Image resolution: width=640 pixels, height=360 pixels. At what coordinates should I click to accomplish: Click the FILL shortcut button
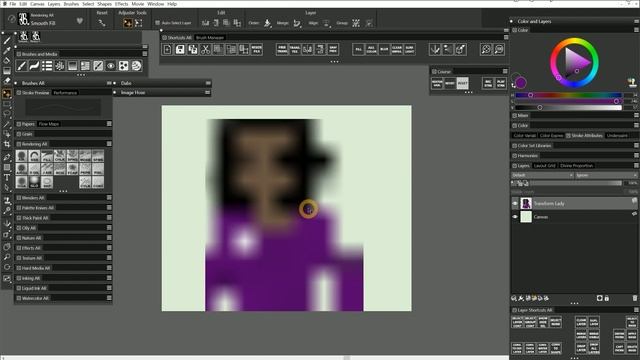coord(358,49)
